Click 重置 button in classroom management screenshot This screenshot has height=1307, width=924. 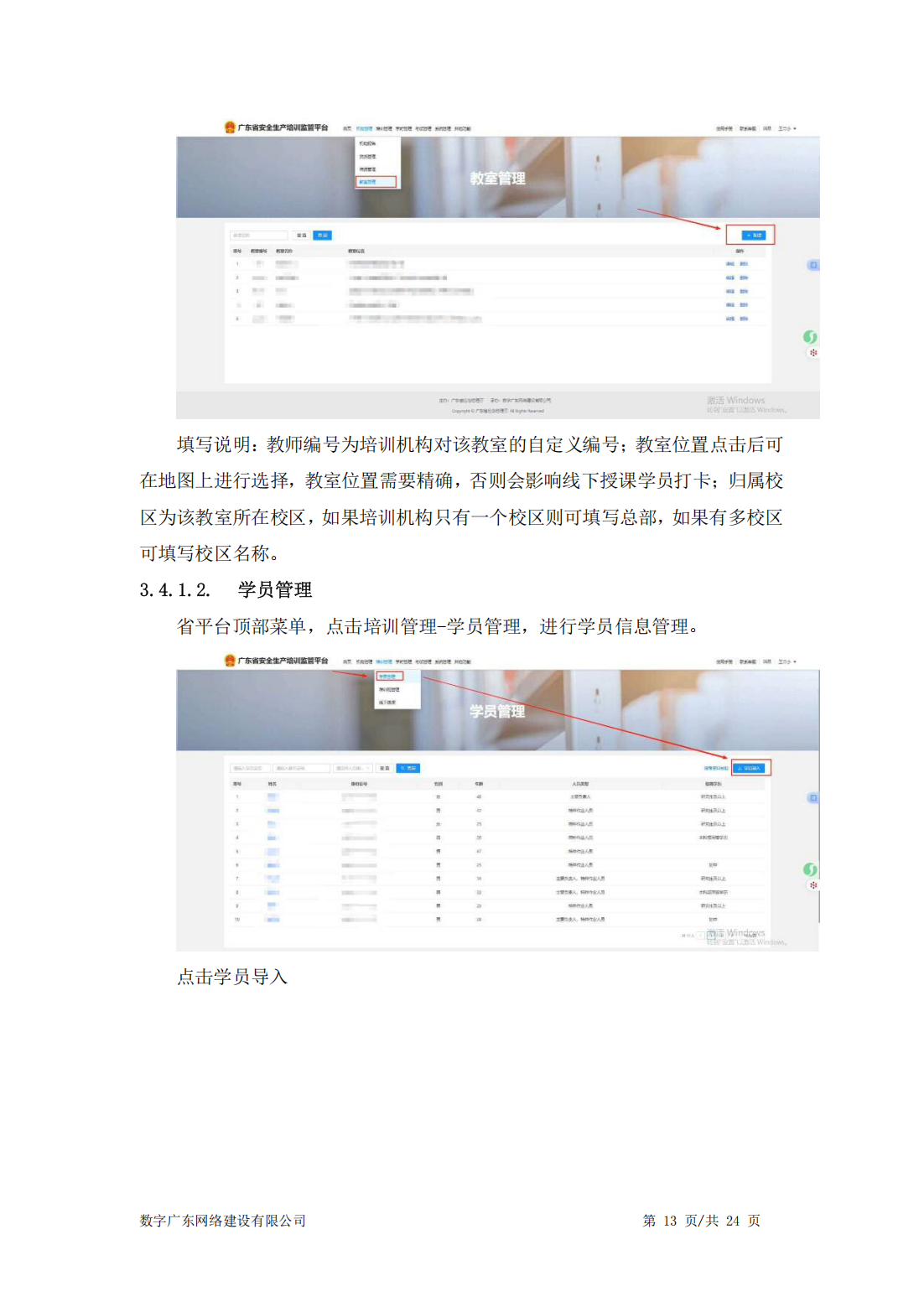pos(301,236)
